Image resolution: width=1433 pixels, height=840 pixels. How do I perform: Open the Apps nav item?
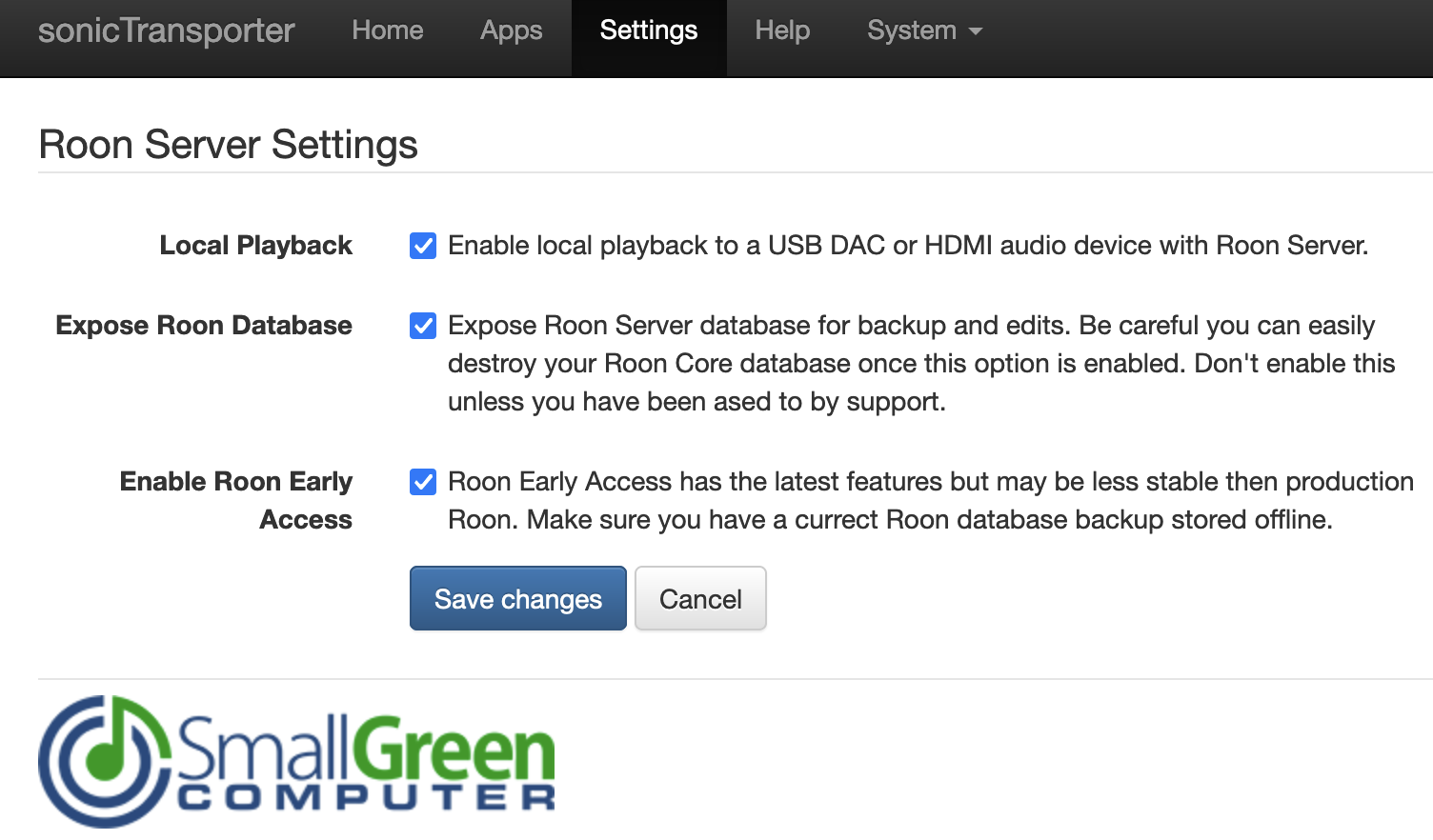[512, 30]
